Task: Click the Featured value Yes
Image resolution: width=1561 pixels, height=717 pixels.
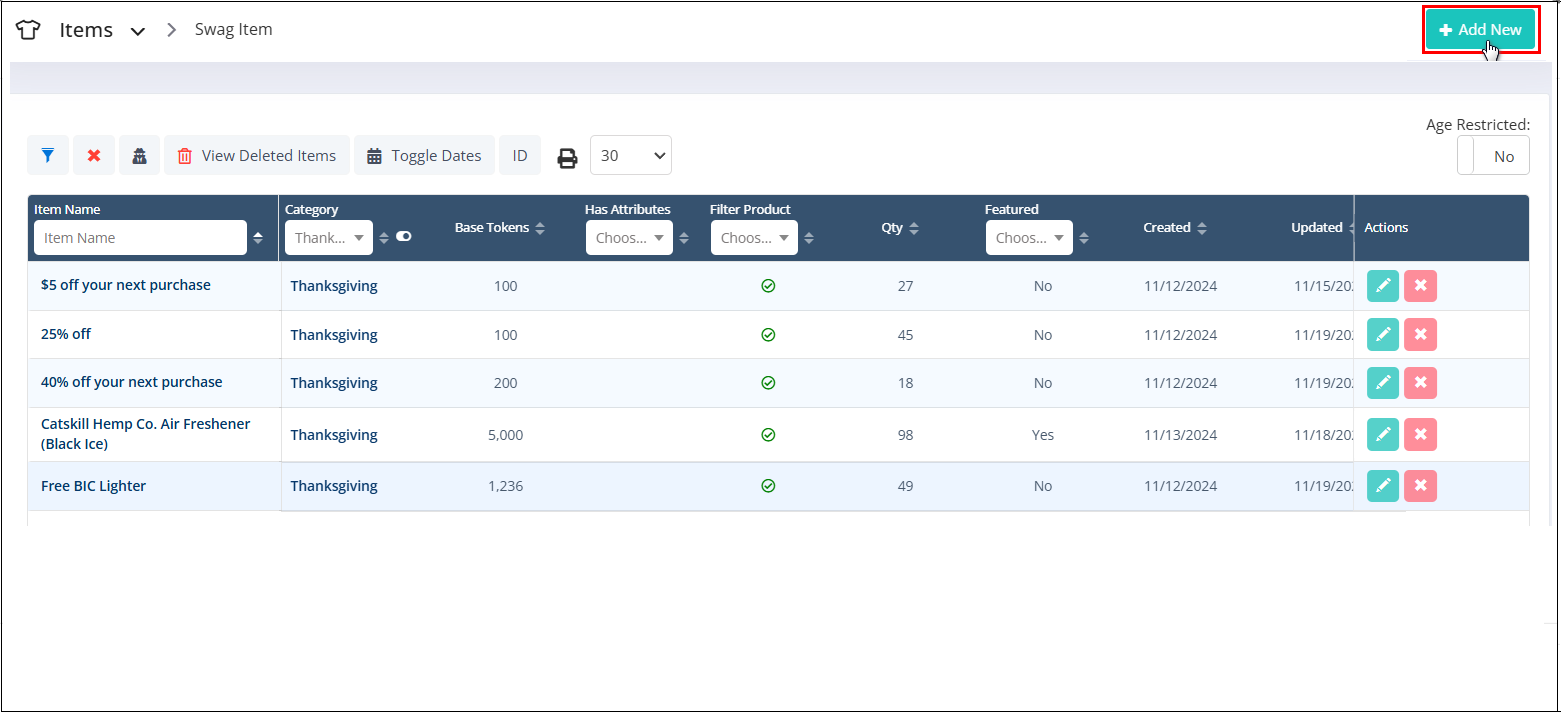Action: [x=1043, y=435]
